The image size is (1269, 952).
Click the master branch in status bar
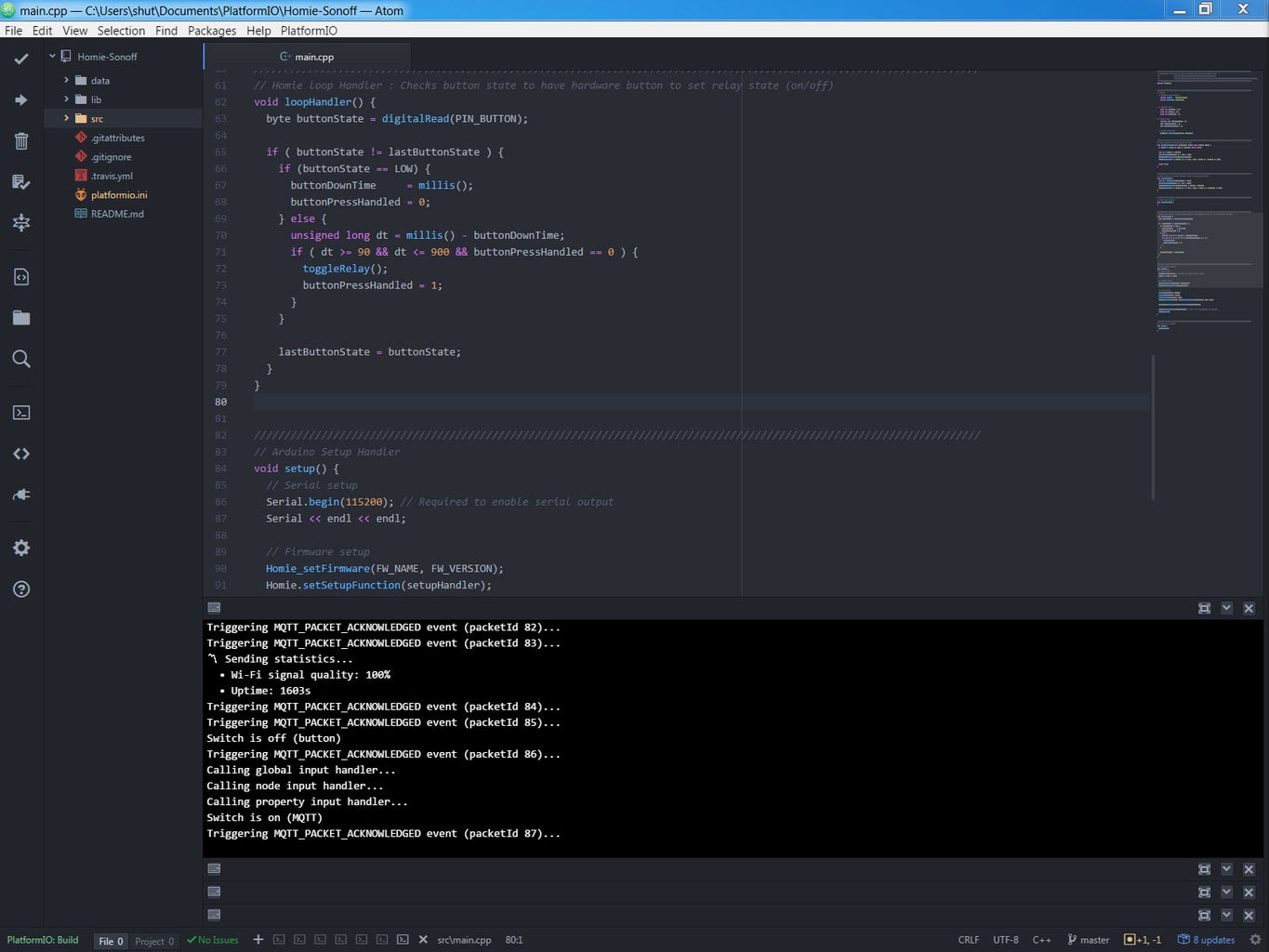[x=1088, y=940]
